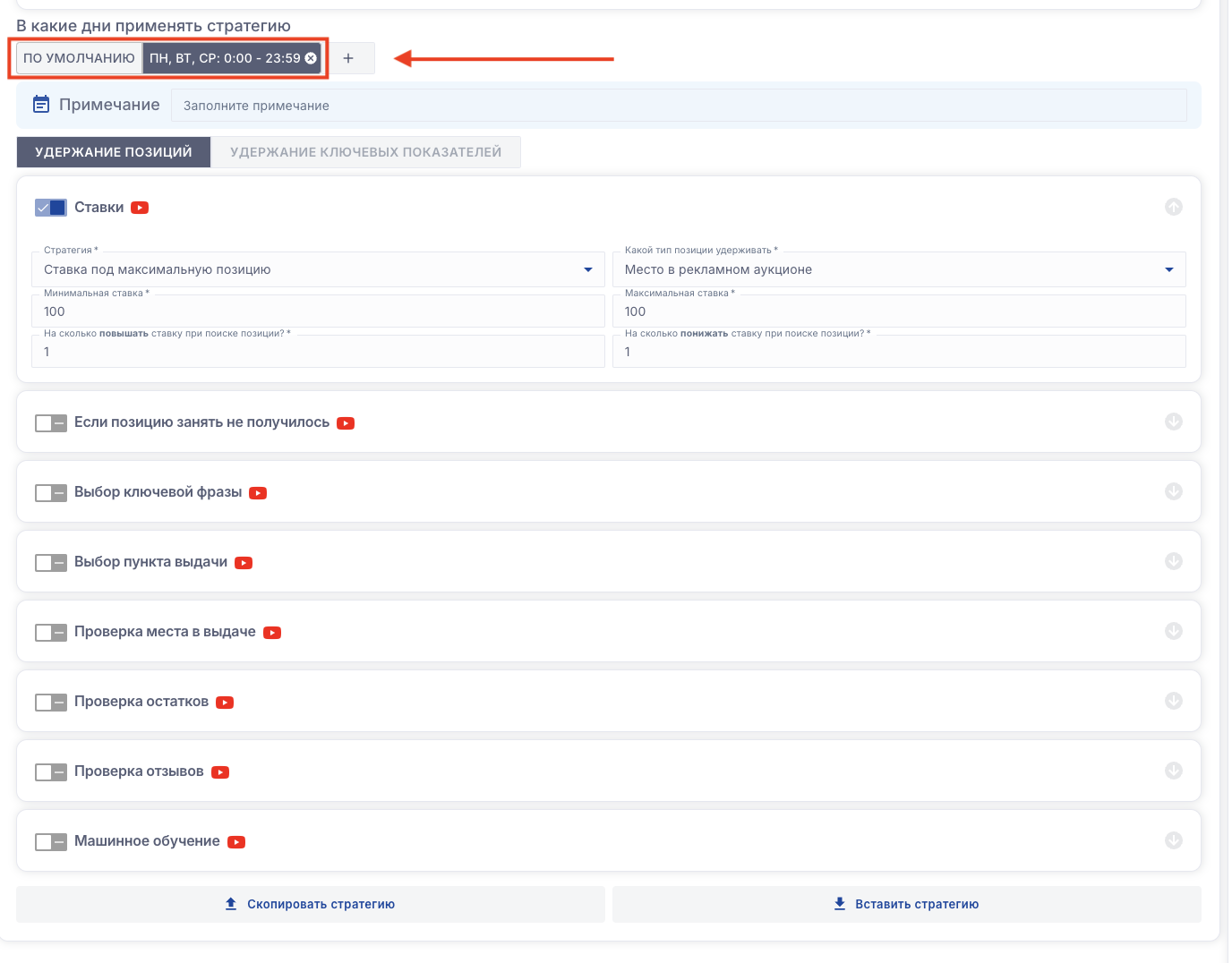Remove the ПН, ВТ, СР schedule chip
1232x963 pixels.
point(311,58)
